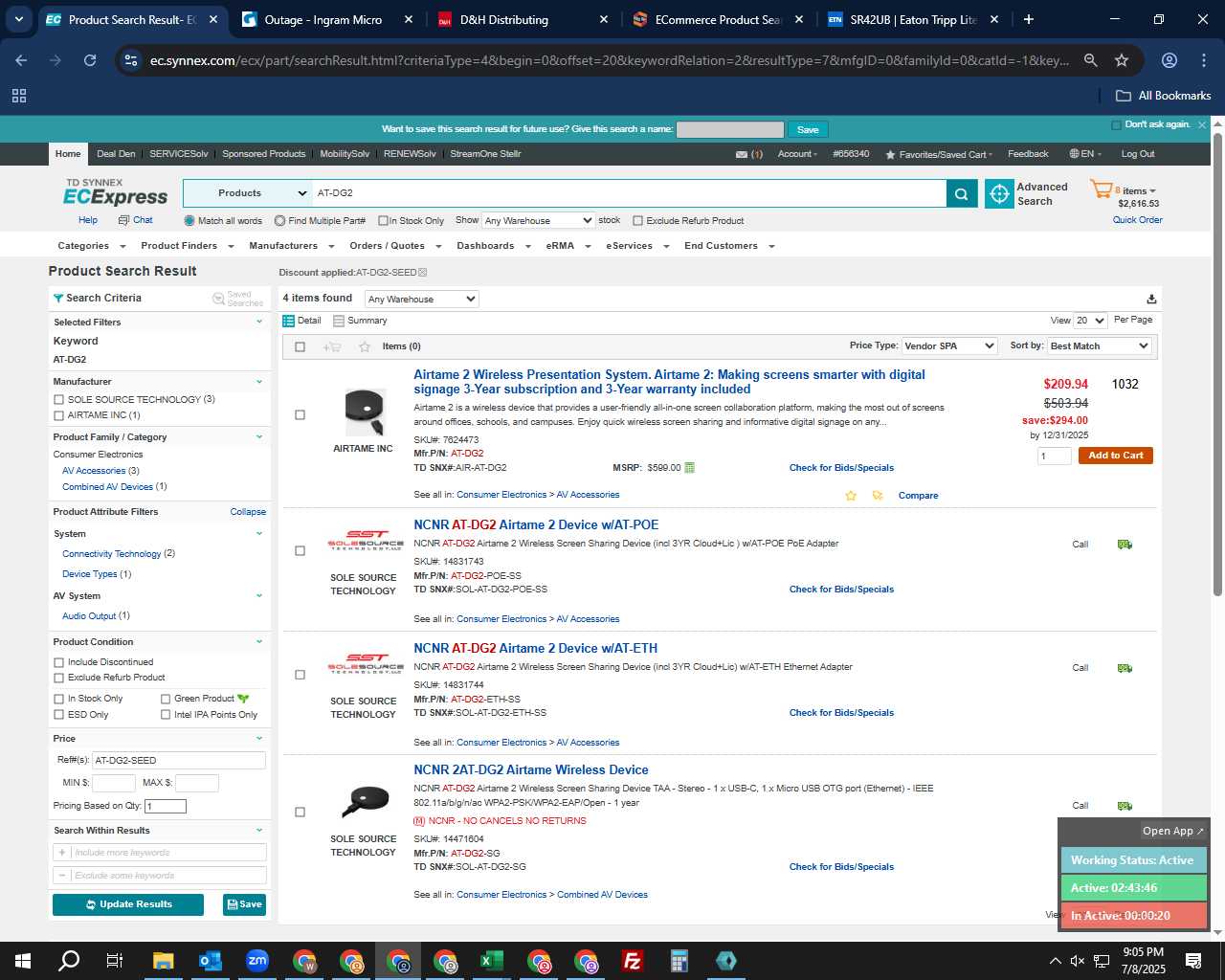The image size is (1225, 980).
Task: Check Exclude Refurb Product near search bar
Action: pyautogui.click(x=637, y=221)
